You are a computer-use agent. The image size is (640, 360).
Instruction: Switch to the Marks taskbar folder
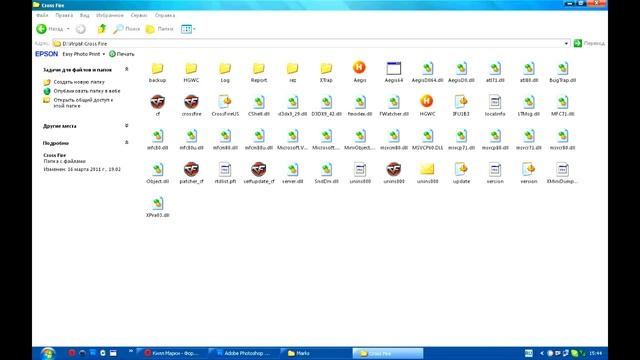pyautogui.click(x=316, y=353)
